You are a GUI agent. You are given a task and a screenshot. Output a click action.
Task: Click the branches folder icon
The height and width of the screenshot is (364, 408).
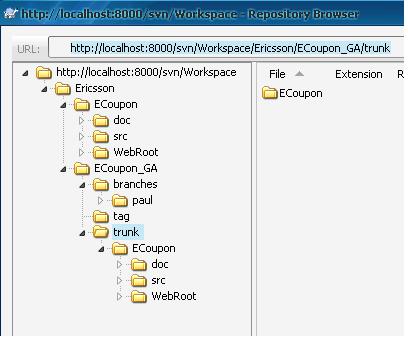pyautogui.click(x=101, y=185)
